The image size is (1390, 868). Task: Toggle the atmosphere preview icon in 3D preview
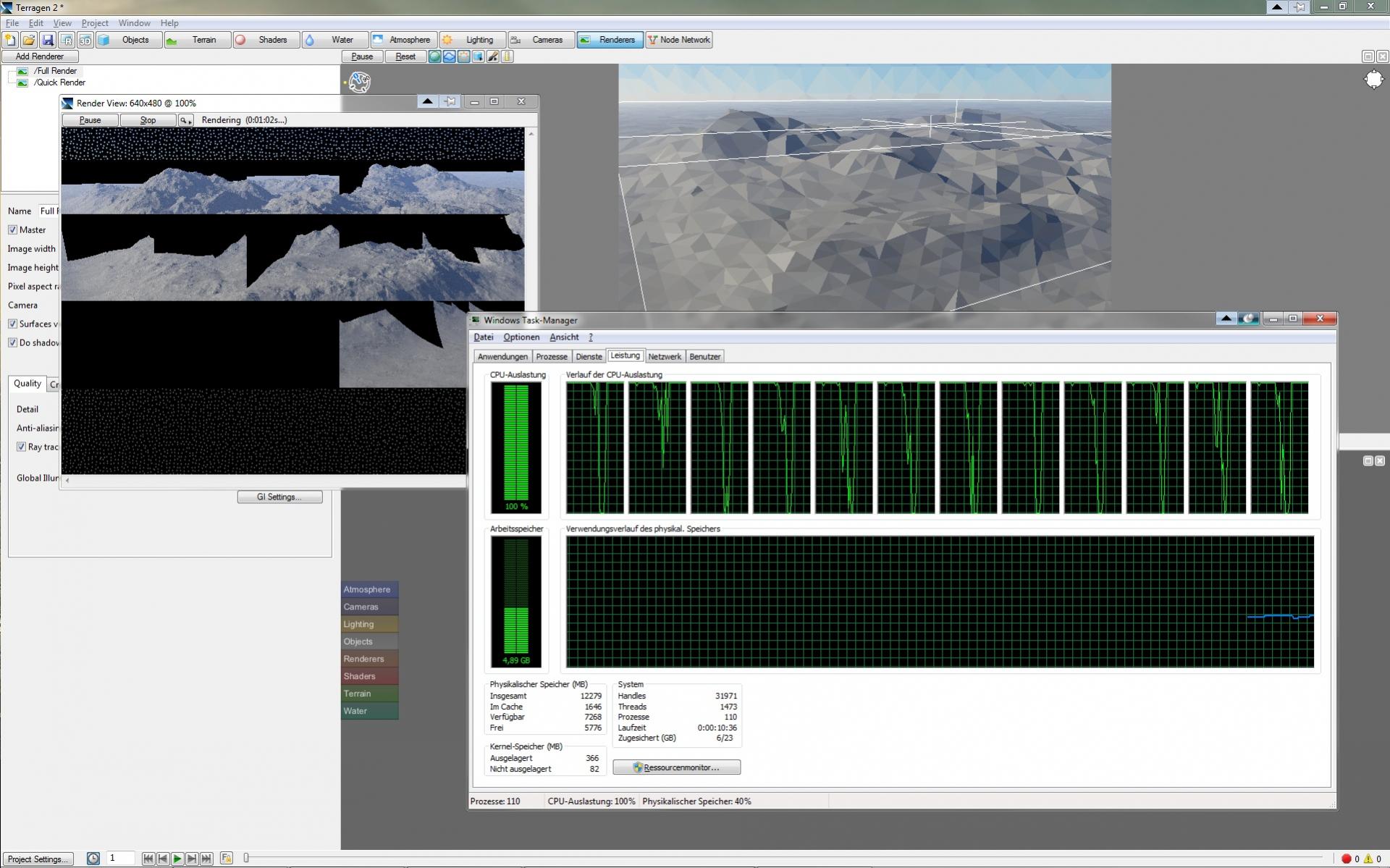449,56
